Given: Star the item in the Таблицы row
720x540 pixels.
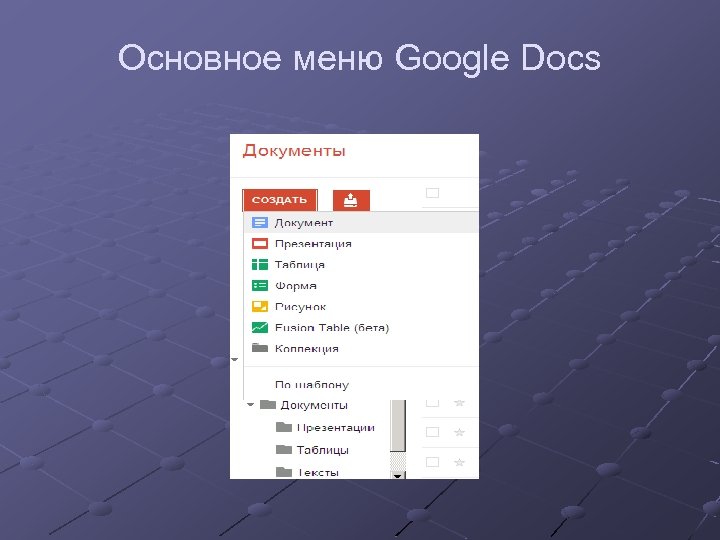Looking at the screenshot, I should click(x=459, y=462).
